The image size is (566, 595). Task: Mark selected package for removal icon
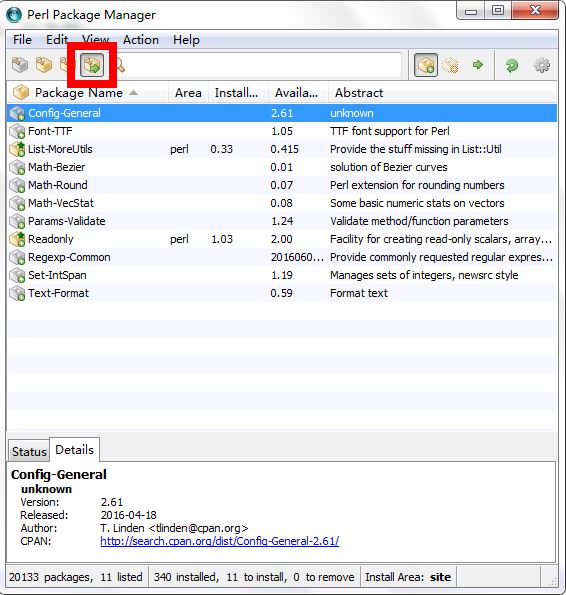451,65
